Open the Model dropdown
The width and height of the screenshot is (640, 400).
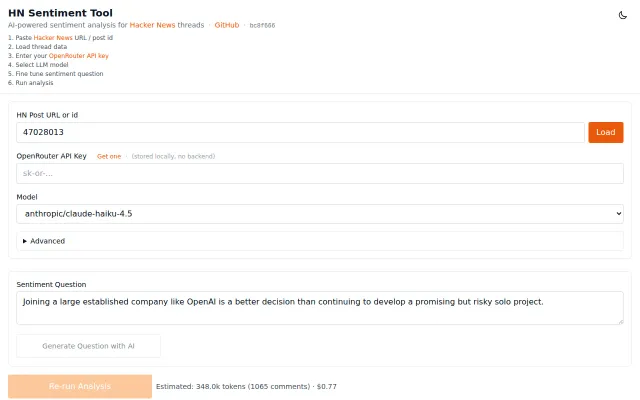(x=320, y=214)
